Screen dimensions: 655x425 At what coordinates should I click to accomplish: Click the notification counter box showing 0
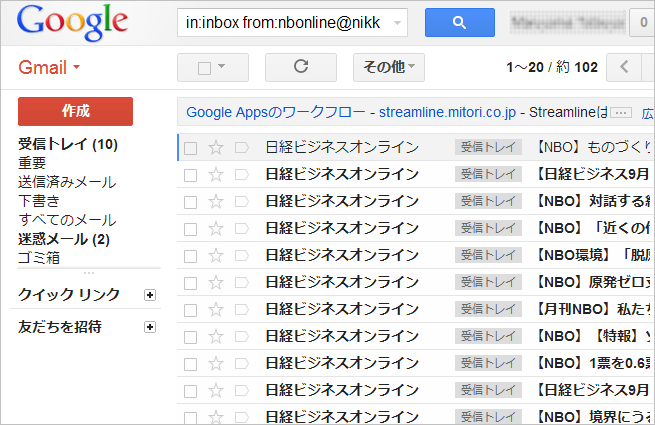pyautogui.click(x=642, y=23)
